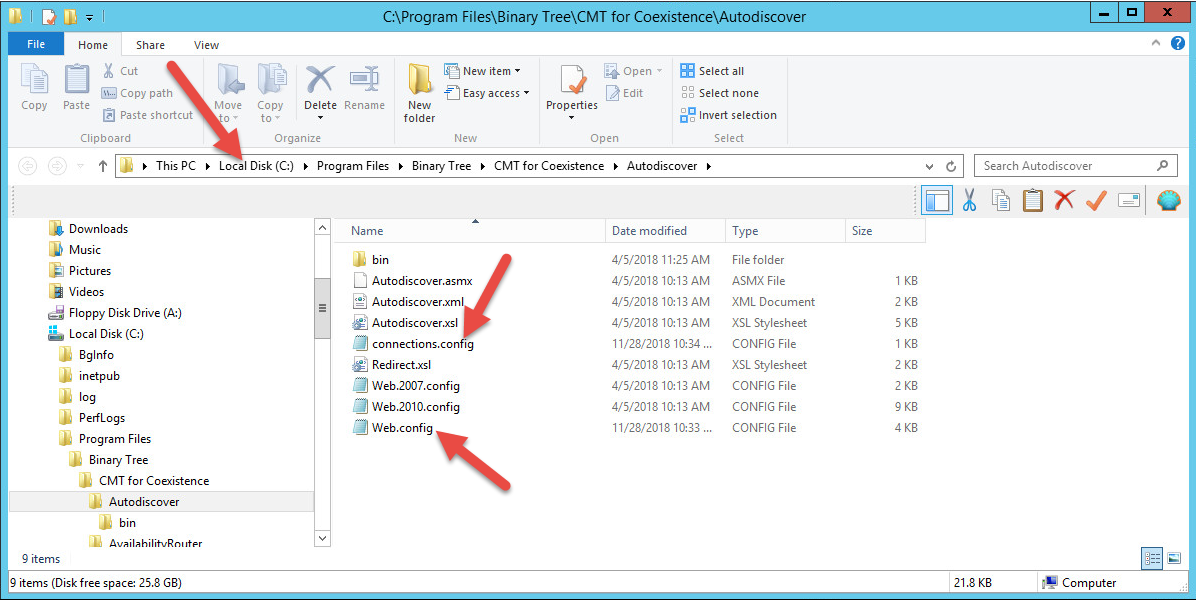
Task: Switch to the Home ribbon tab
Action: [93, 45]
